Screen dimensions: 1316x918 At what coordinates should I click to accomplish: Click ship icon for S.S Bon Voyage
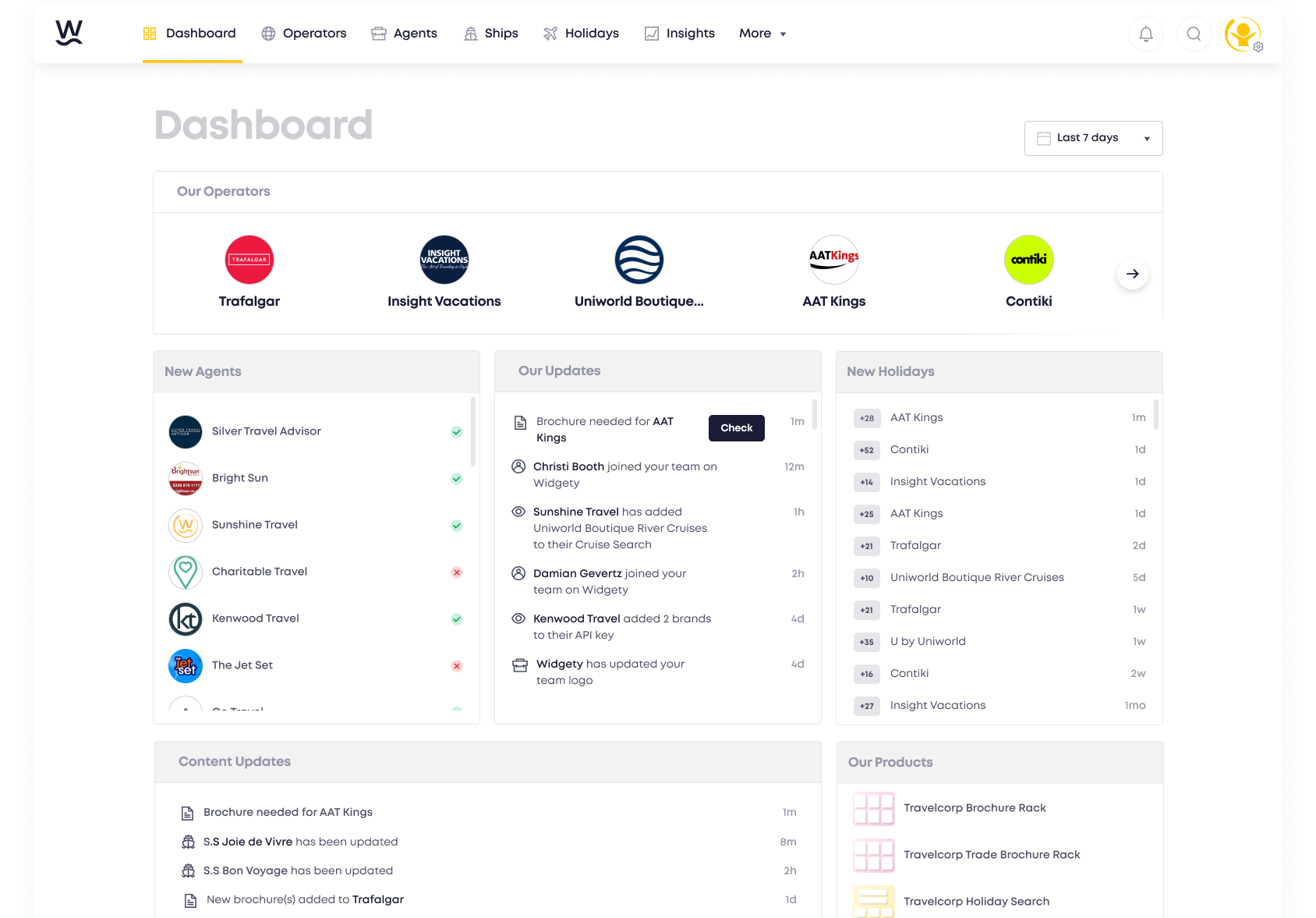click(x=188, y=870)
